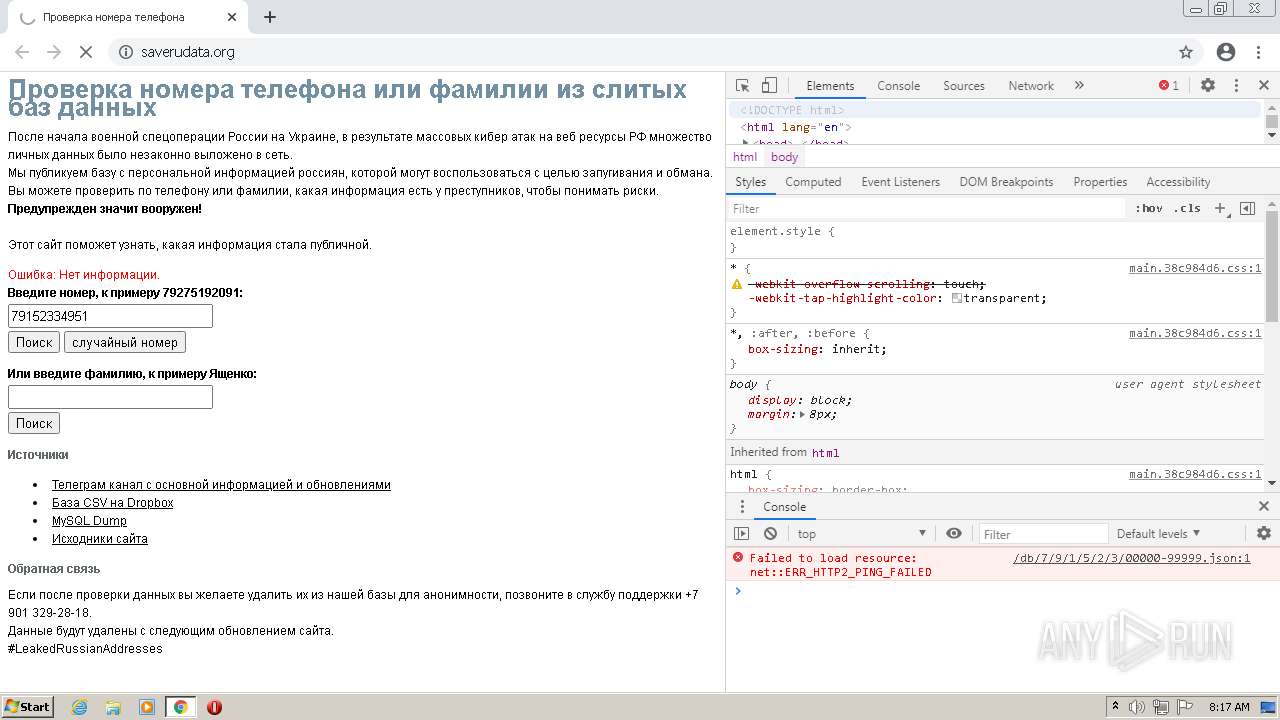Open the Network tab
Screen dimensions: 1280x720
click(x=1031, y=86)
